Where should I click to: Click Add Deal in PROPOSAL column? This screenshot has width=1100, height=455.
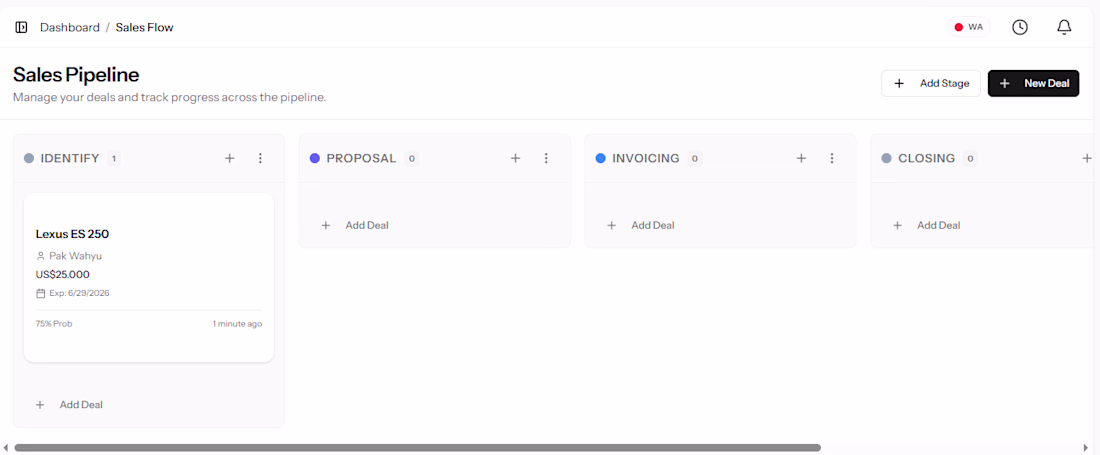pos(355,225)
